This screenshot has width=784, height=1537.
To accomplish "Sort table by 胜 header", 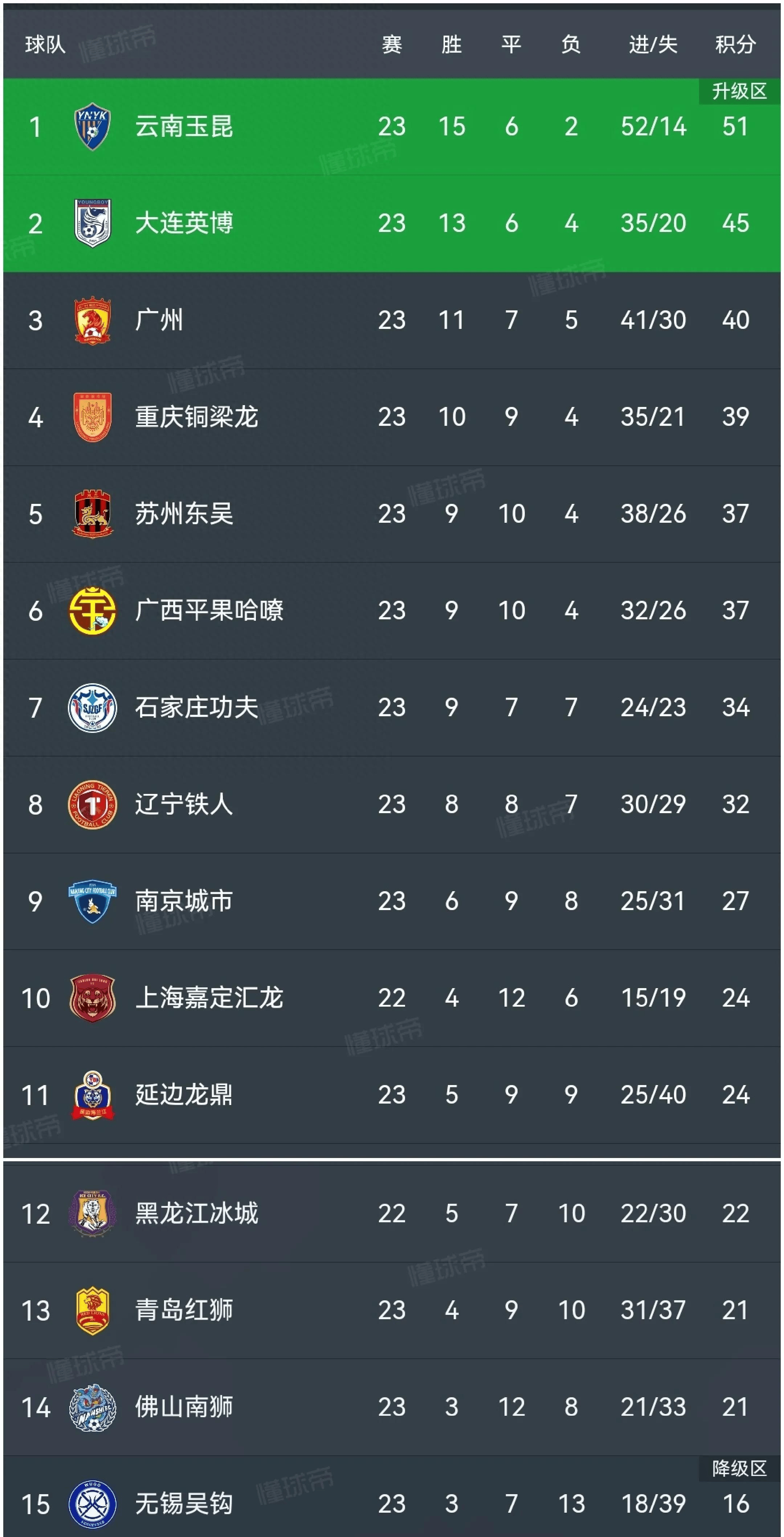I will pos(452,45).
